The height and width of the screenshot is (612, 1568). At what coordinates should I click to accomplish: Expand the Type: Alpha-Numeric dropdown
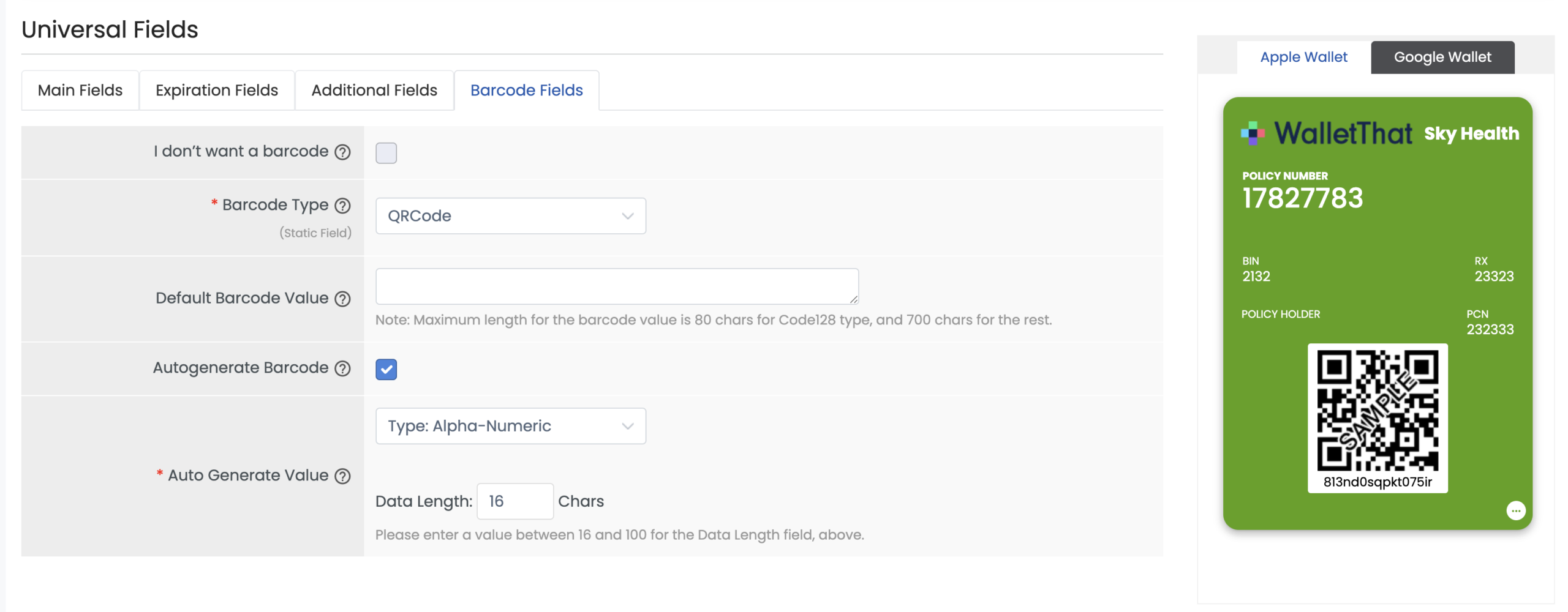[510, 426]
